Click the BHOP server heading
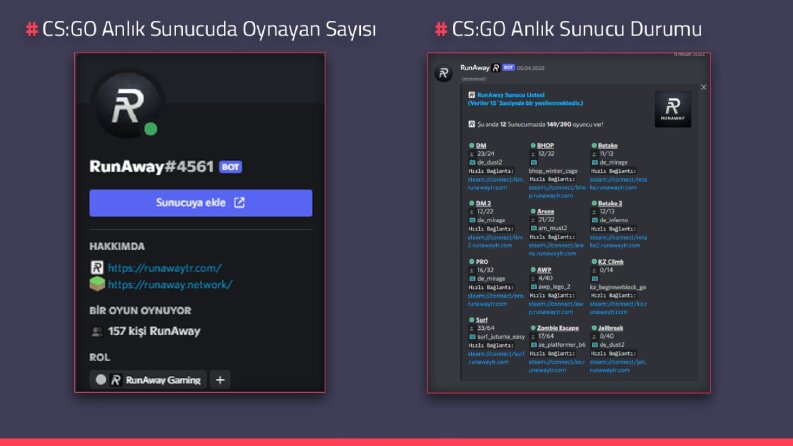The image size is (793, 446). coord(545,145)
